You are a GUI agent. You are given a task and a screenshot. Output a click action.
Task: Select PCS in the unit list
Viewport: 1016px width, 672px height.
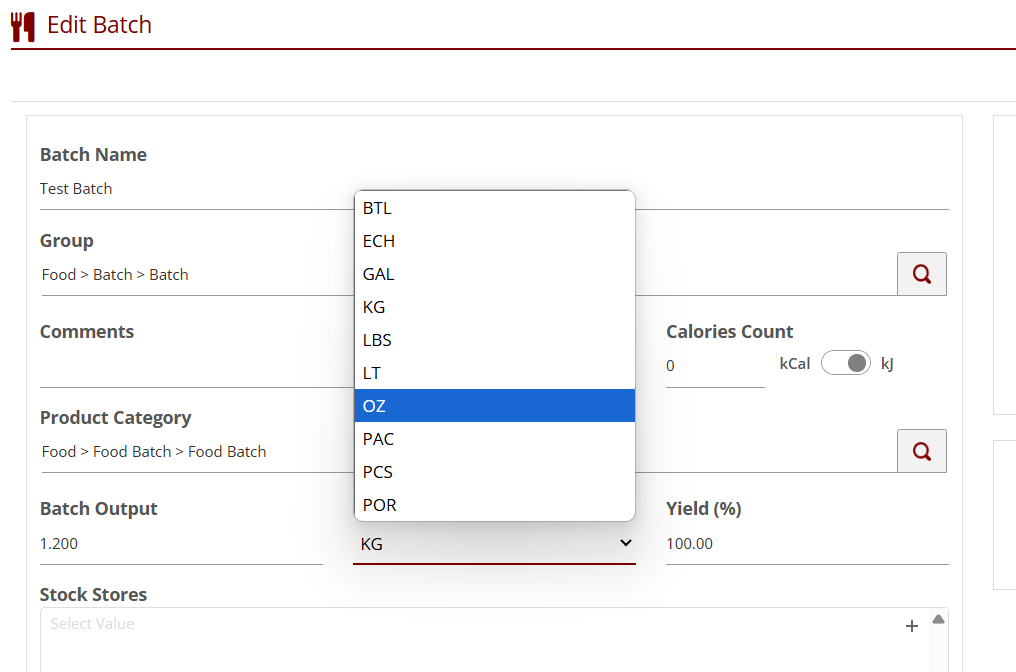[494, 472]
